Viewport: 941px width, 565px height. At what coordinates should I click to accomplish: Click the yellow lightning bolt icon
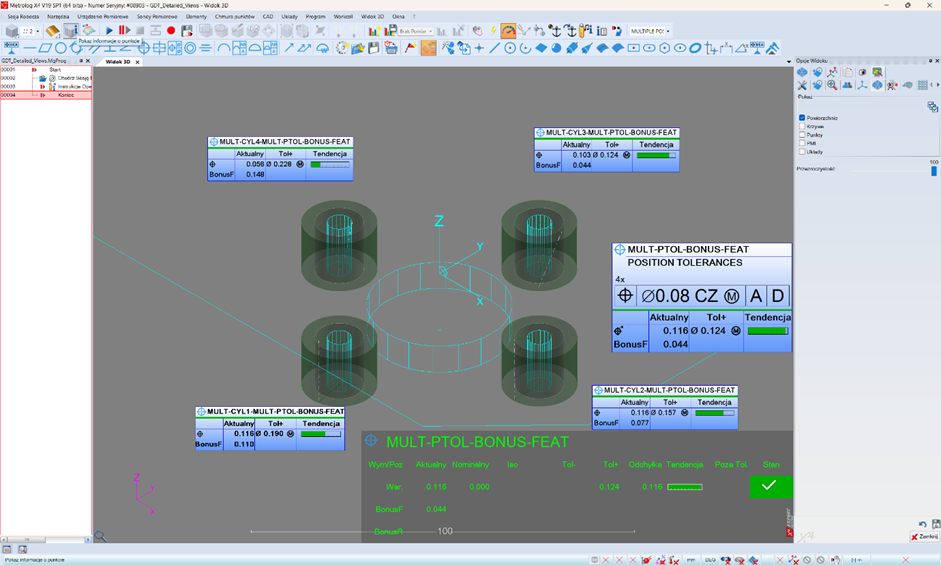(493, 30)
